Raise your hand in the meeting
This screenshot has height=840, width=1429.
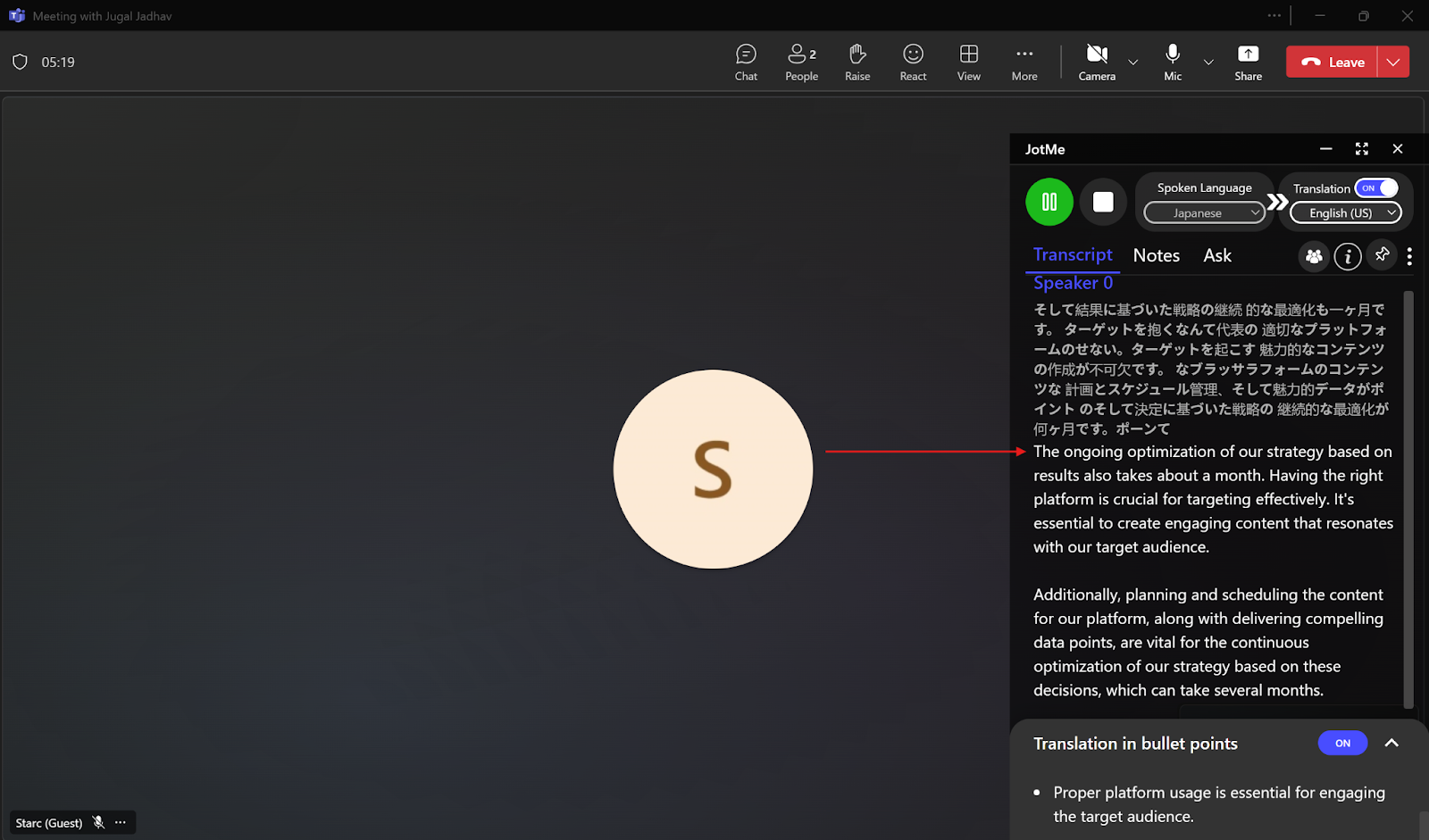[x=857, y=62]
